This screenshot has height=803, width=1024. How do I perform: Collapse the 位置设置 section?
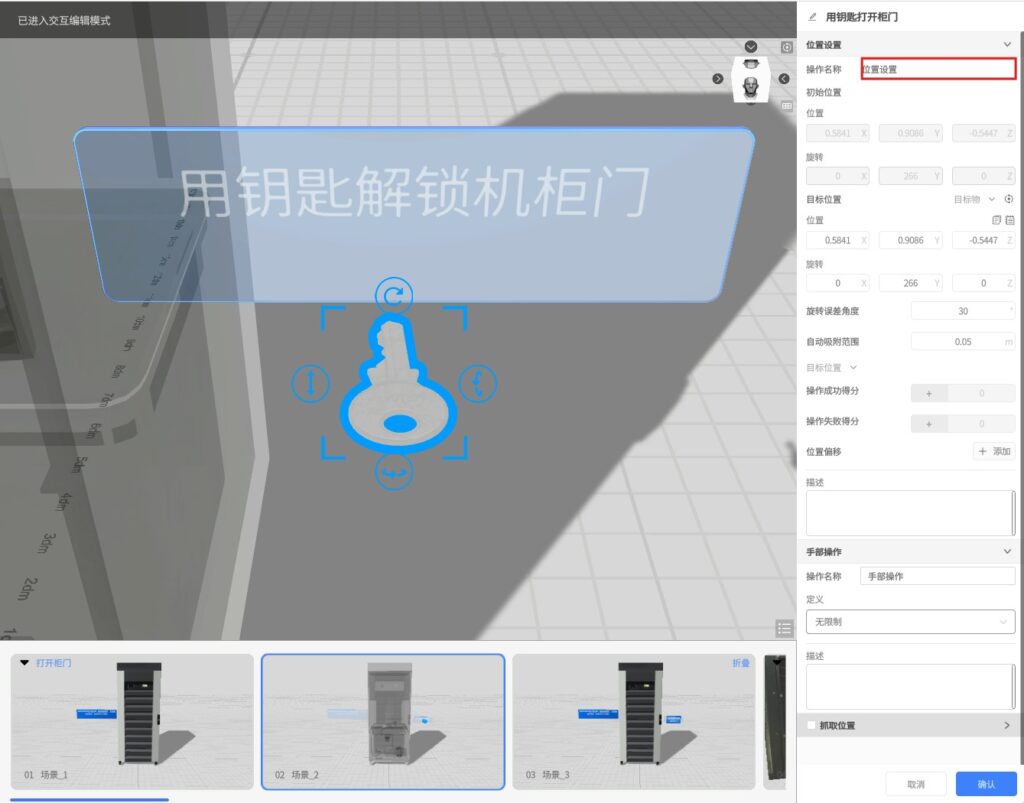click(1007, 45)
